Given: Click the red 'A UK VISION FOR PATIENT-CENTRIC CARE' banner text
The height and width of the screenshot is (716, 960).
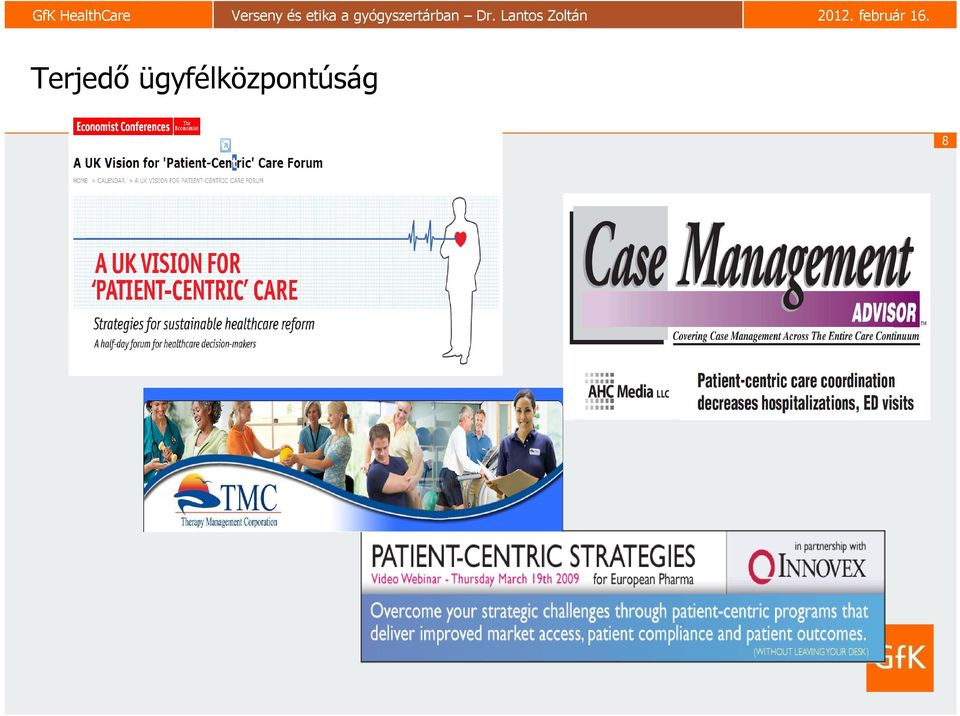Looking at the screenshot, I should pos(195,277).
